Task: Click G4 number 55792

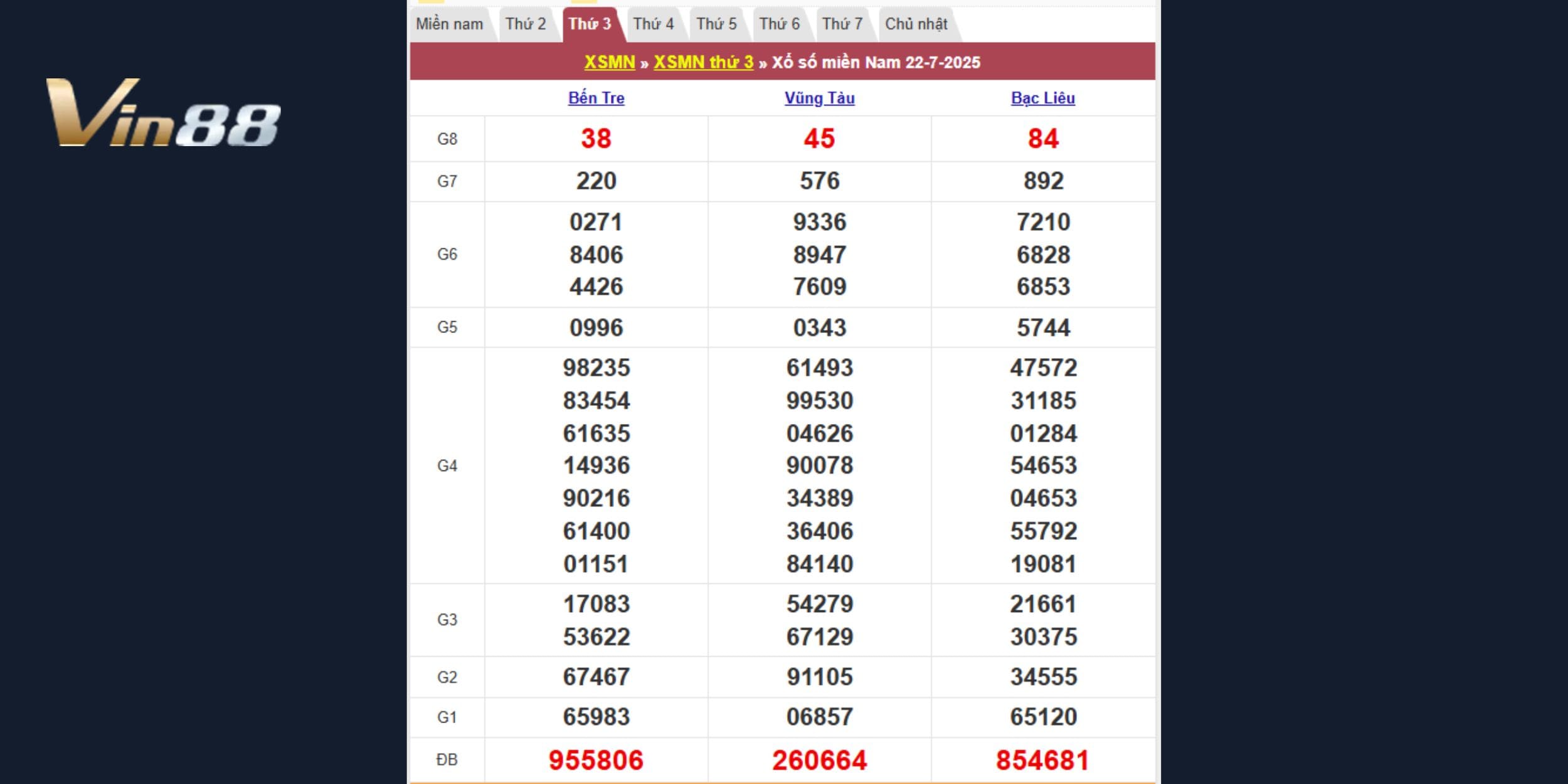Action: (1043, 531)
